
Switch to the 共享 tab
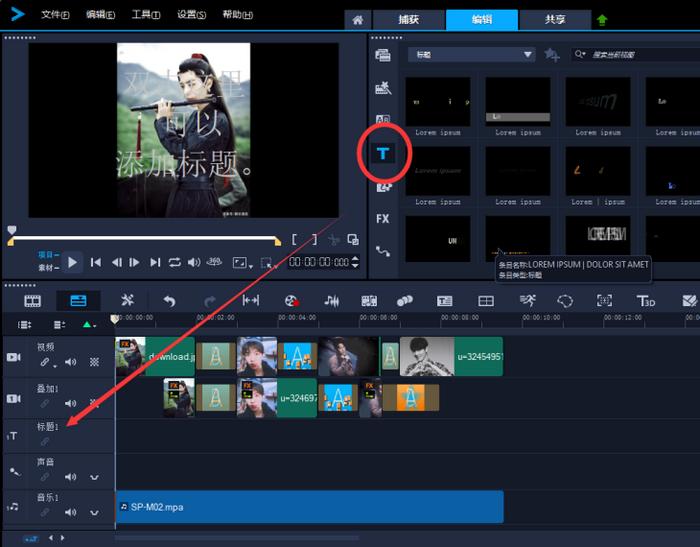coord(557,19)
